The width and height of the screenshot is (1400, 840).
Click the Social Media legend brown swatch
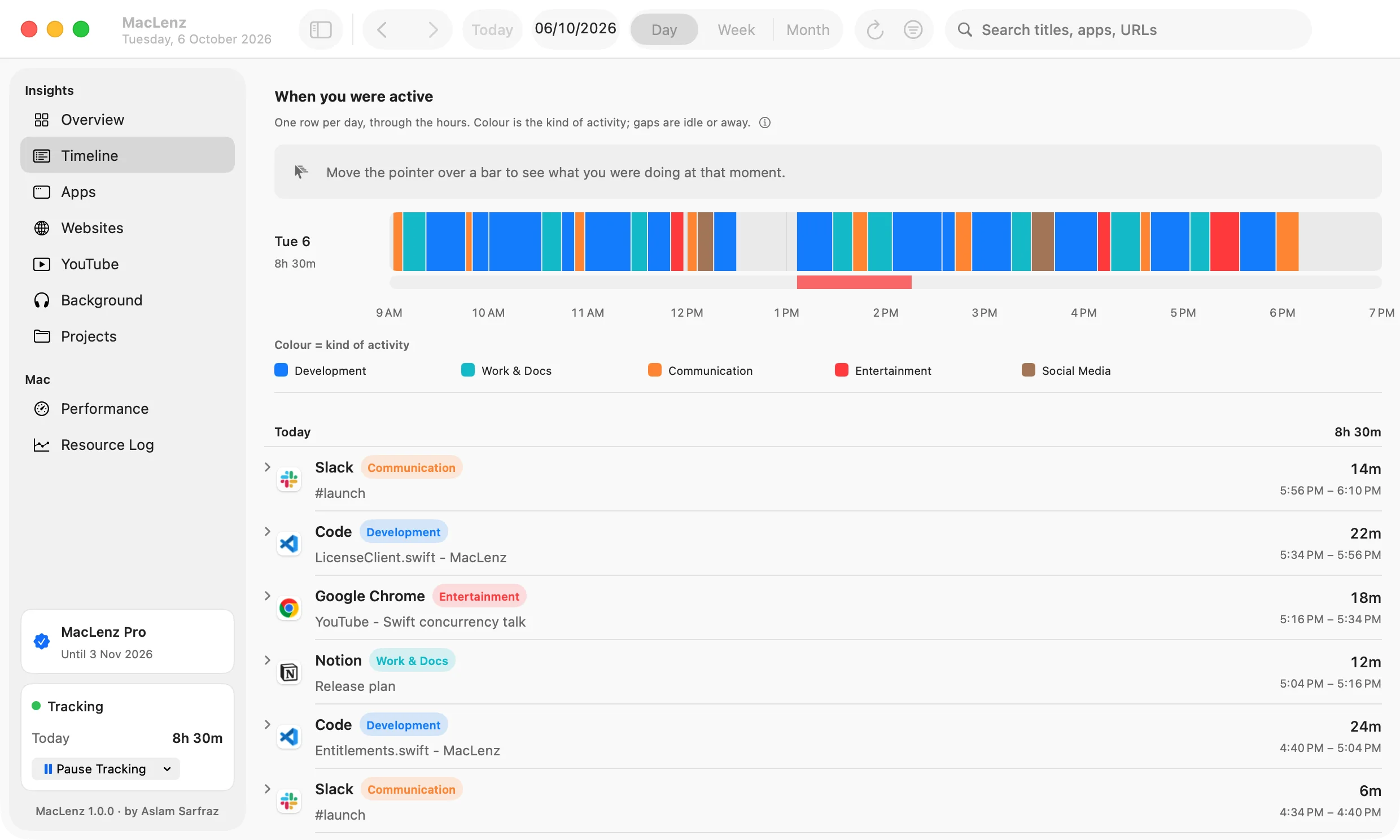(x=1027, y=370)
